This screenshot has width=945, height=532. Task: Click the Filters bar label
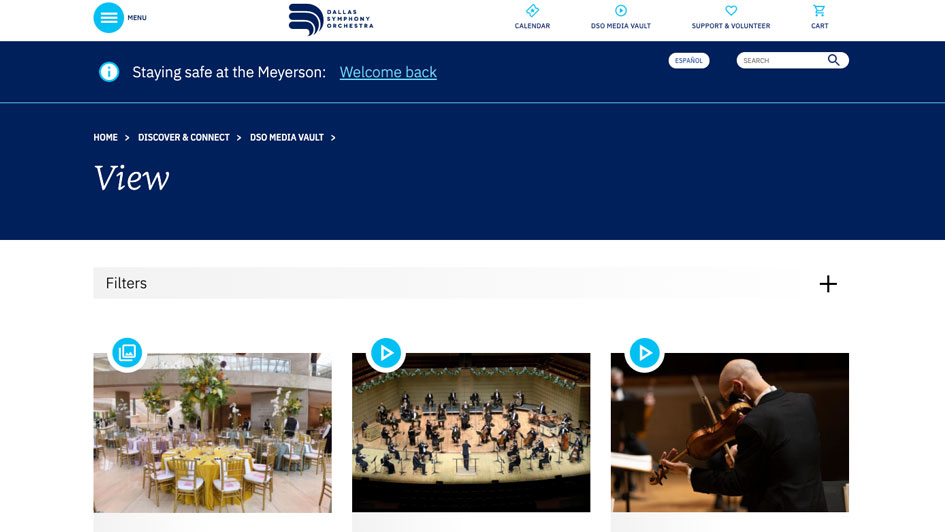[126, 283]
